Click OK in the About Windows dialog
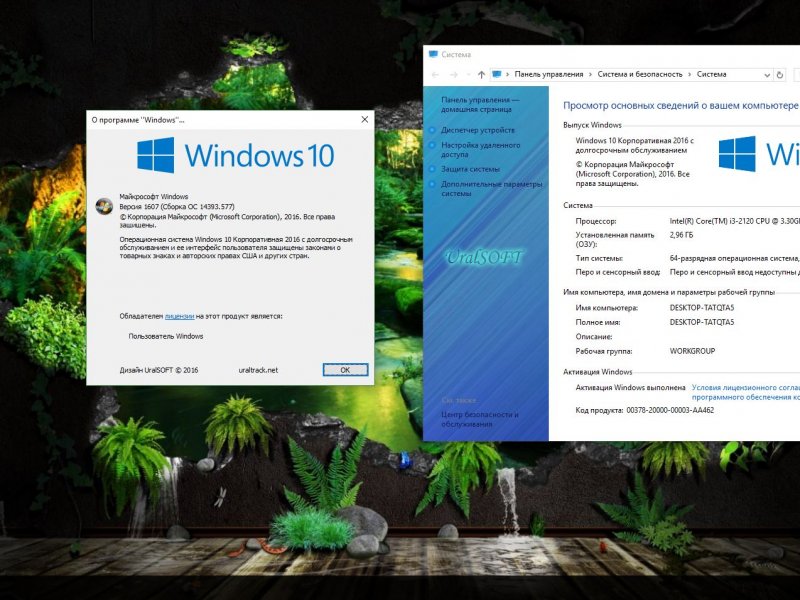Viewport: 800px width, 600px height. (x=345, y=370)
